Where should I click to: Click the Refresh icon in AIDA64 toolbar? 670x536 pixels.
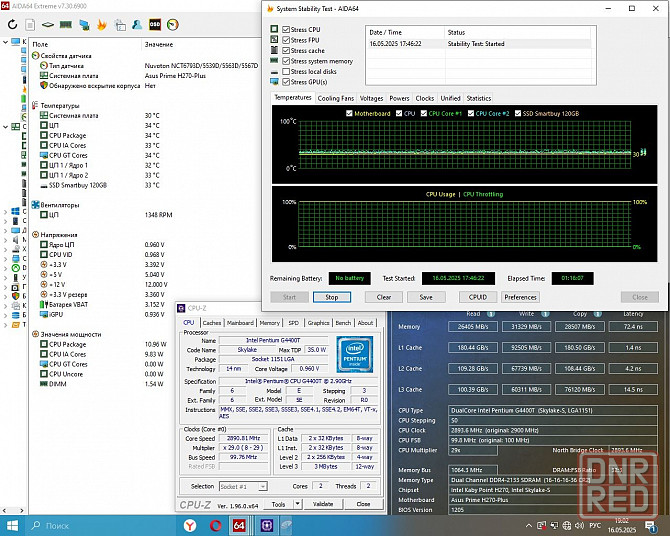[x=12, y=25]
